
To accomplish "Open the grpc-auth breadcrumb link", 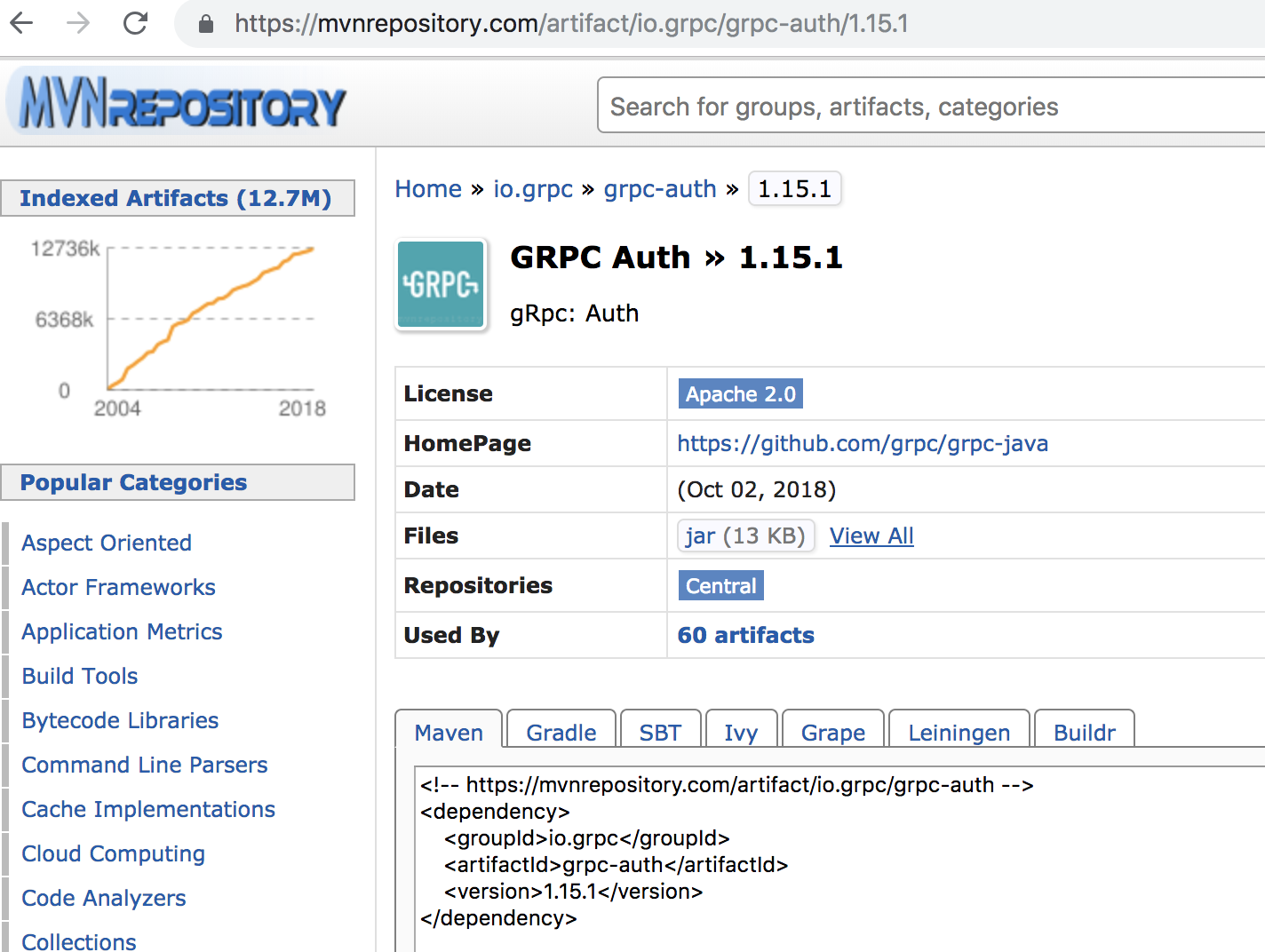I will [x=660, y=188].
